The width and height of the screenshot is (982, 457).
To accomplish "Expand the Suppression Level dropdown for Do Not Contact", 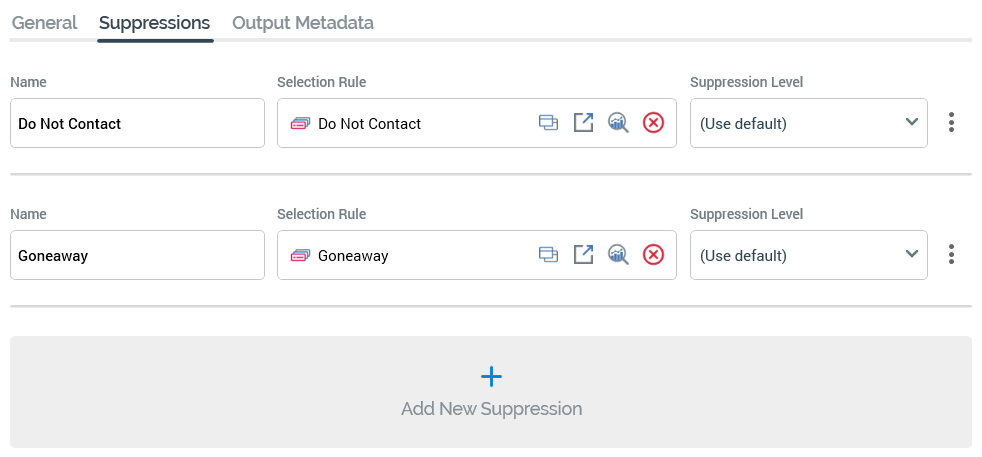I will click(x=809, y=123).
